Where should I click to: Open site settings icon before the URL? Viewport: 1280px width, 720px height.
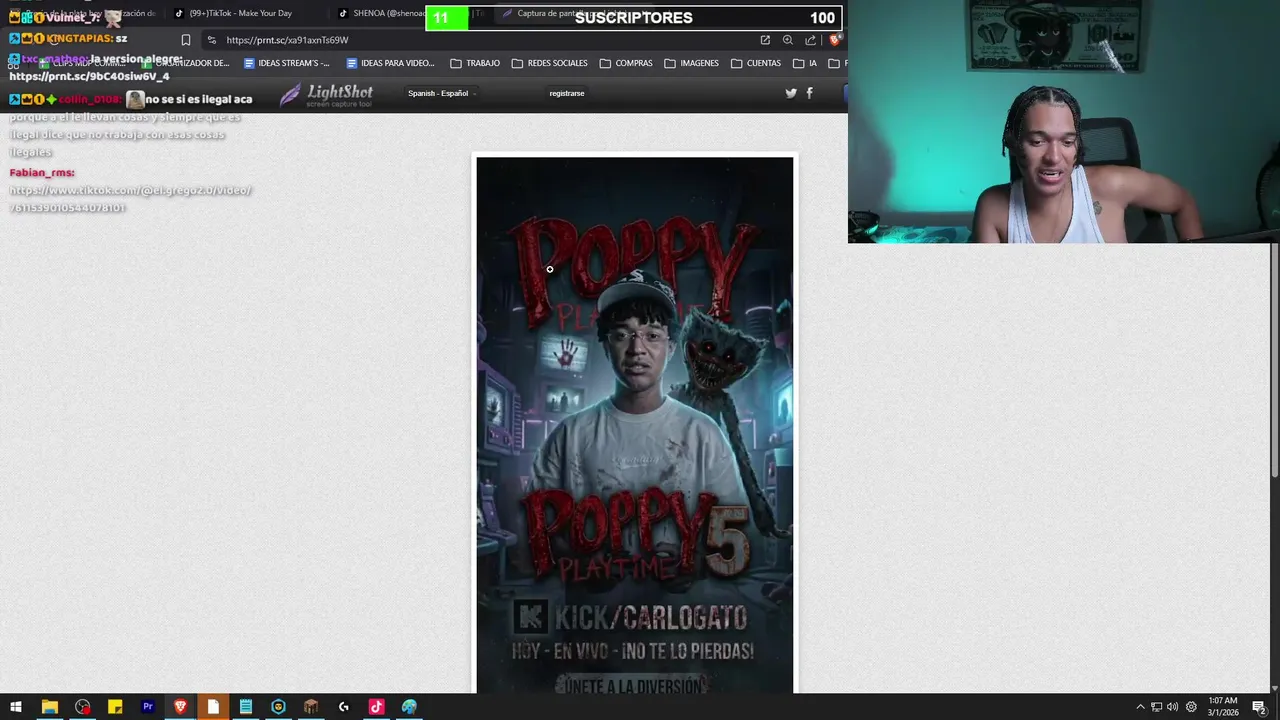tap(211, 40)
